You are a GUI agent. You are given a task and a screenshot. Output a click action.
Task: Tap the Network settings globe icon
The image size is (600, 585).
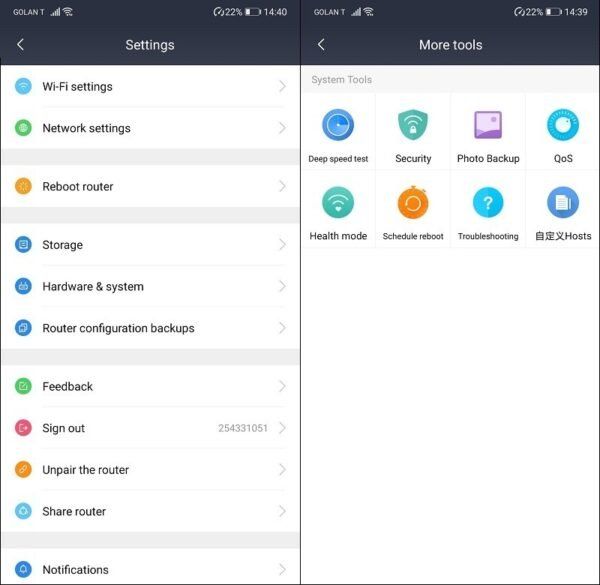[23, 128]
